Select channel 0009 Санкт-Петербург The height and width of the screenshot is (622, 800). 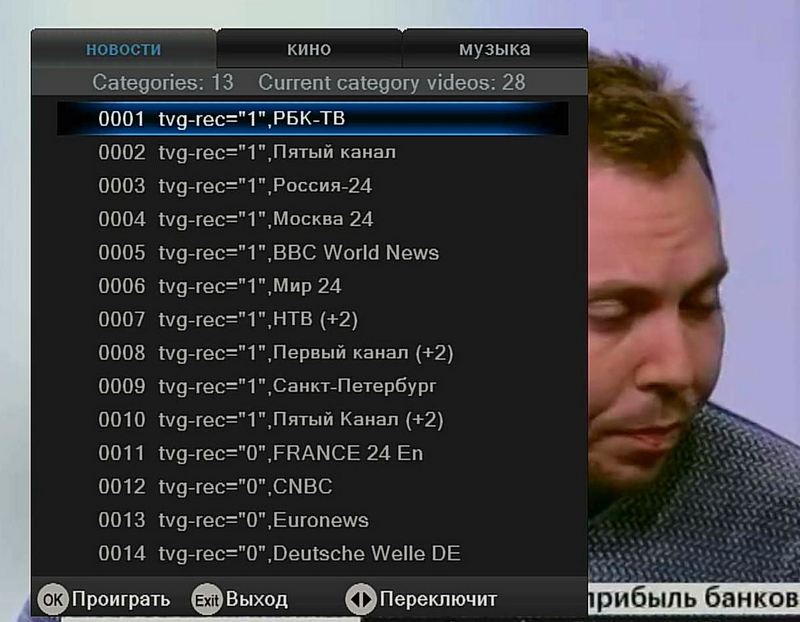click(313, 386)
